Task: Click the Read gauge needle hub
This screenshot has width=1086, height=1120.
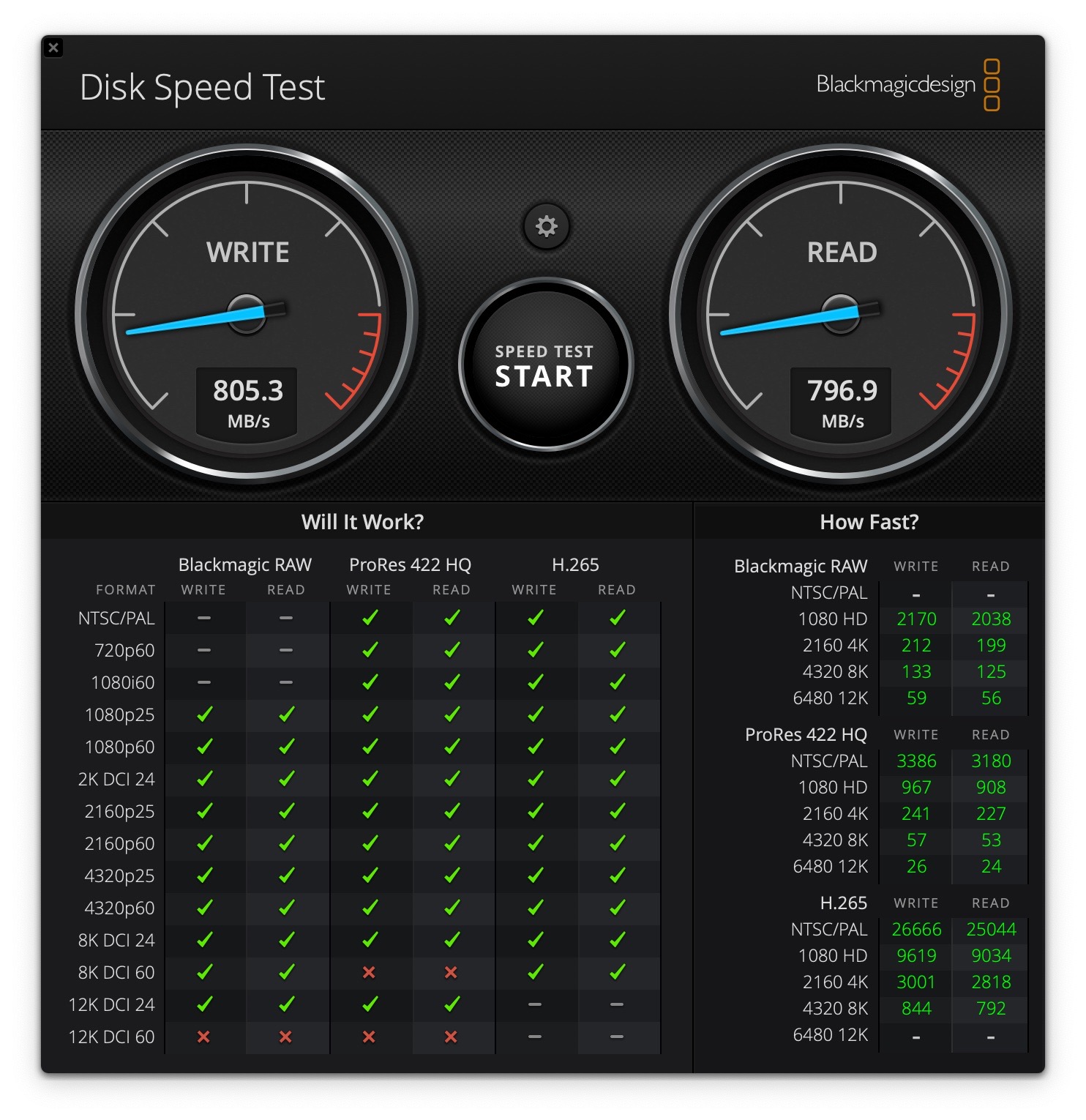Action: point(841,314)
